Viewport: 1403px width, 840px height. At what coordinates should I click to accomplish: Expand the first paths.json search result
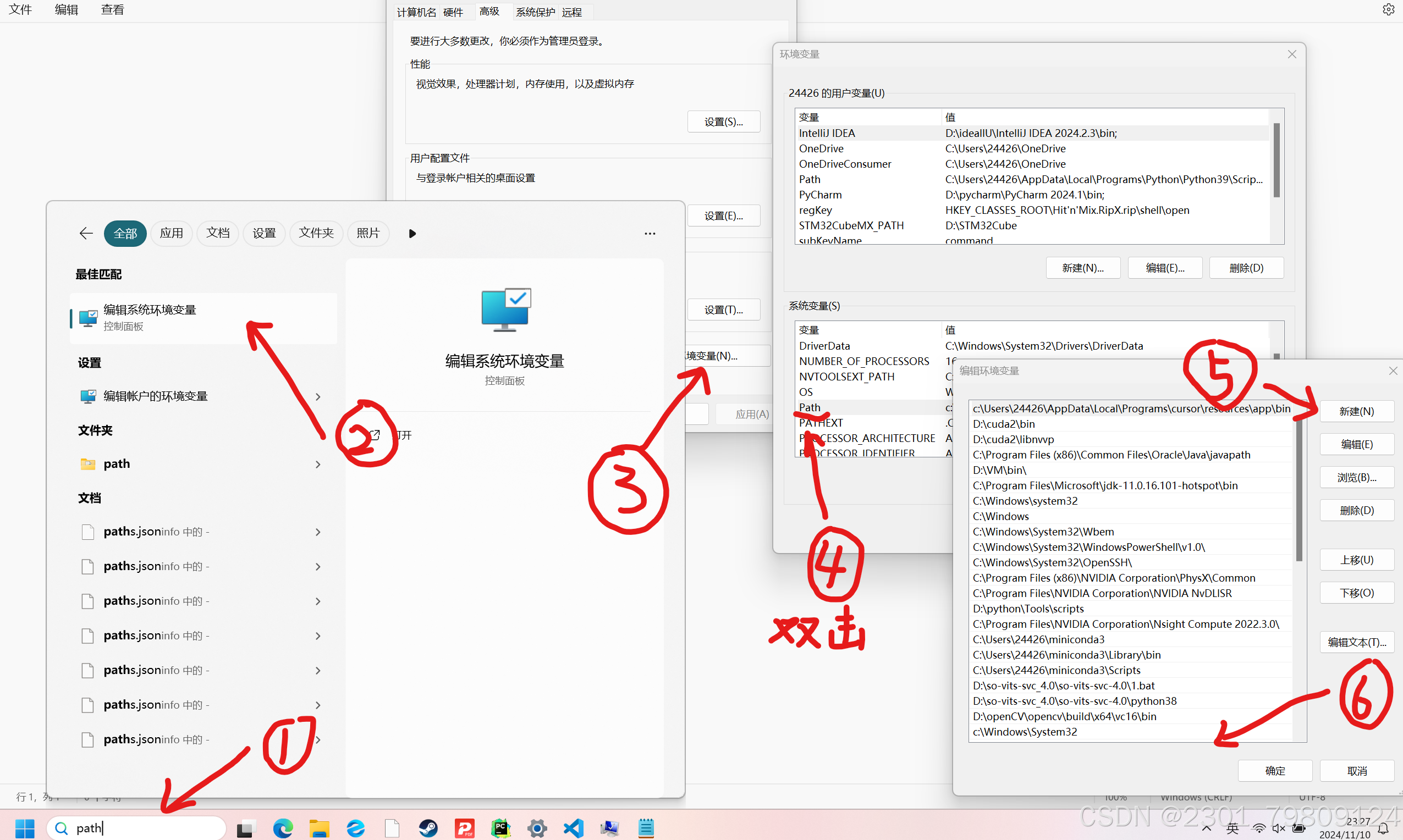[318, 532]
